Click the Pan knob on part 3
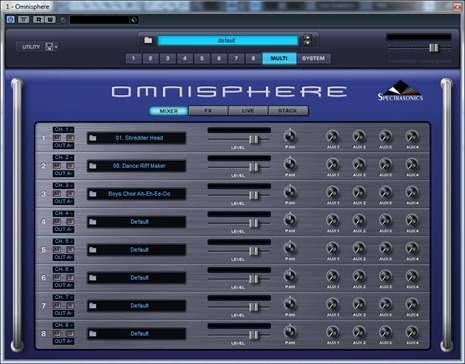Screen dimensions: 465x364 (290, 192)
